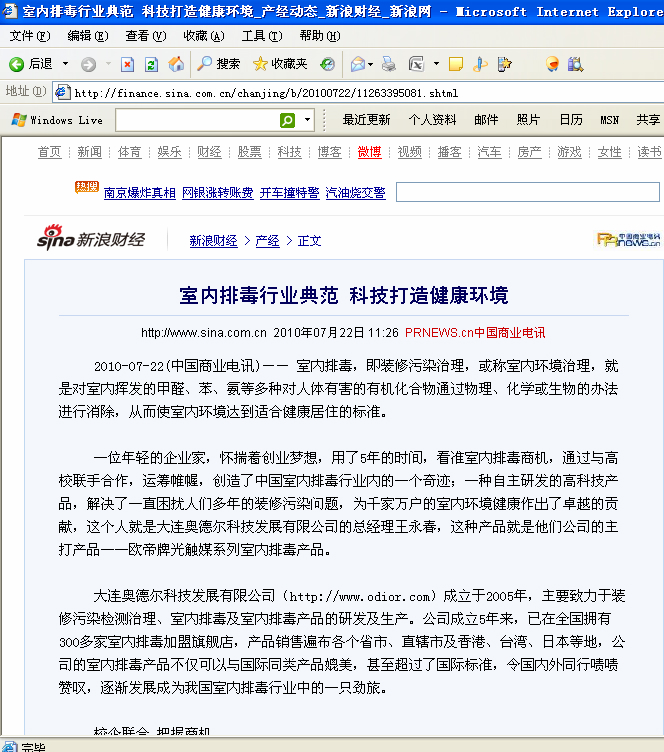Open the Forward history dropdown arrow

tap(108, 64)
